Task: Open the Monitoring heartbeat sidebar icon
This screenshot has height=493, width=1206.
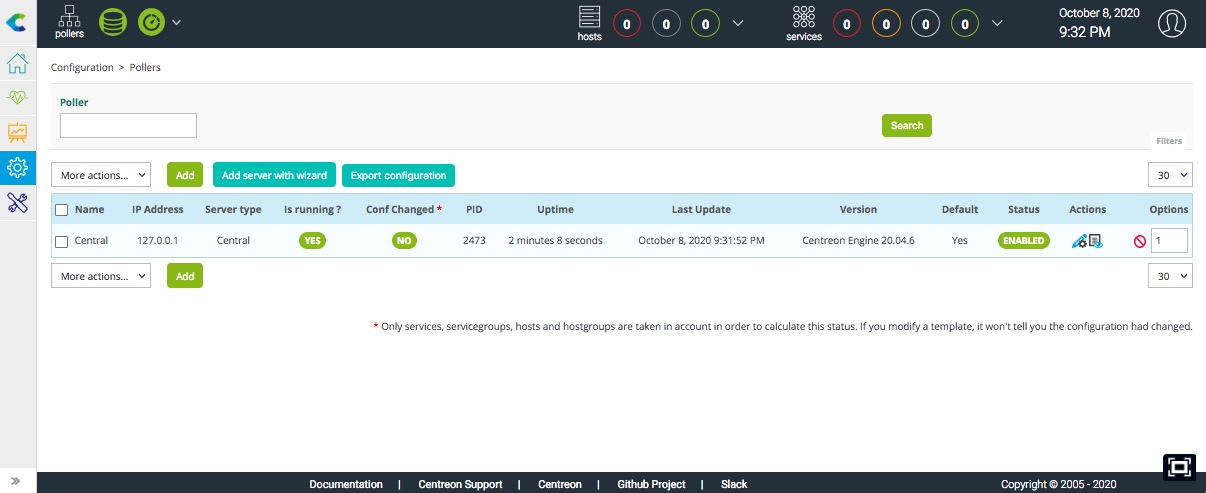Action: (x=17, y=98)
